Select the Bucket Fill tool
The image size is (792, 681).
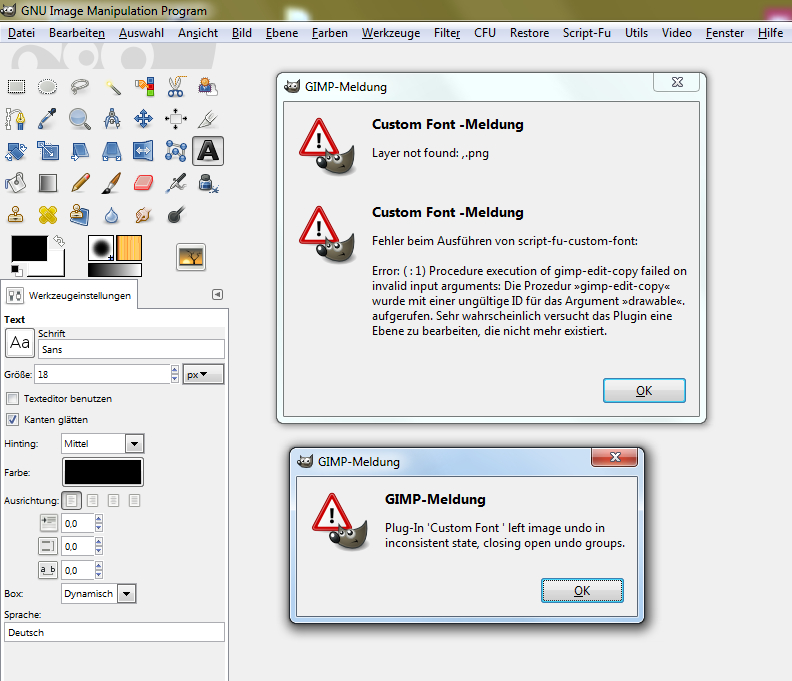(16, 182)
